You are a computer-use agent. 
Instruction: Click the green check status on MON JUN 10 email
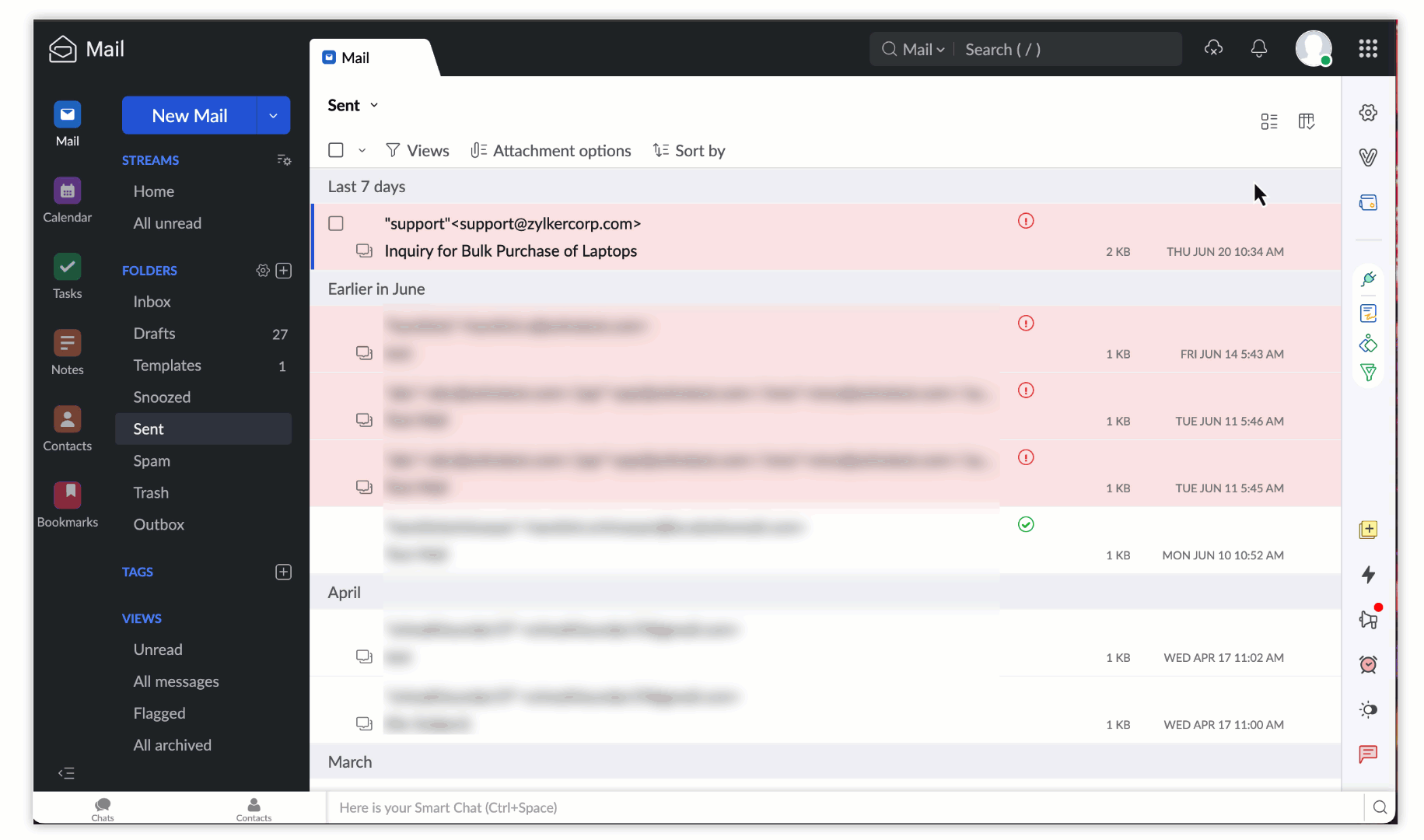[1026, 524]
